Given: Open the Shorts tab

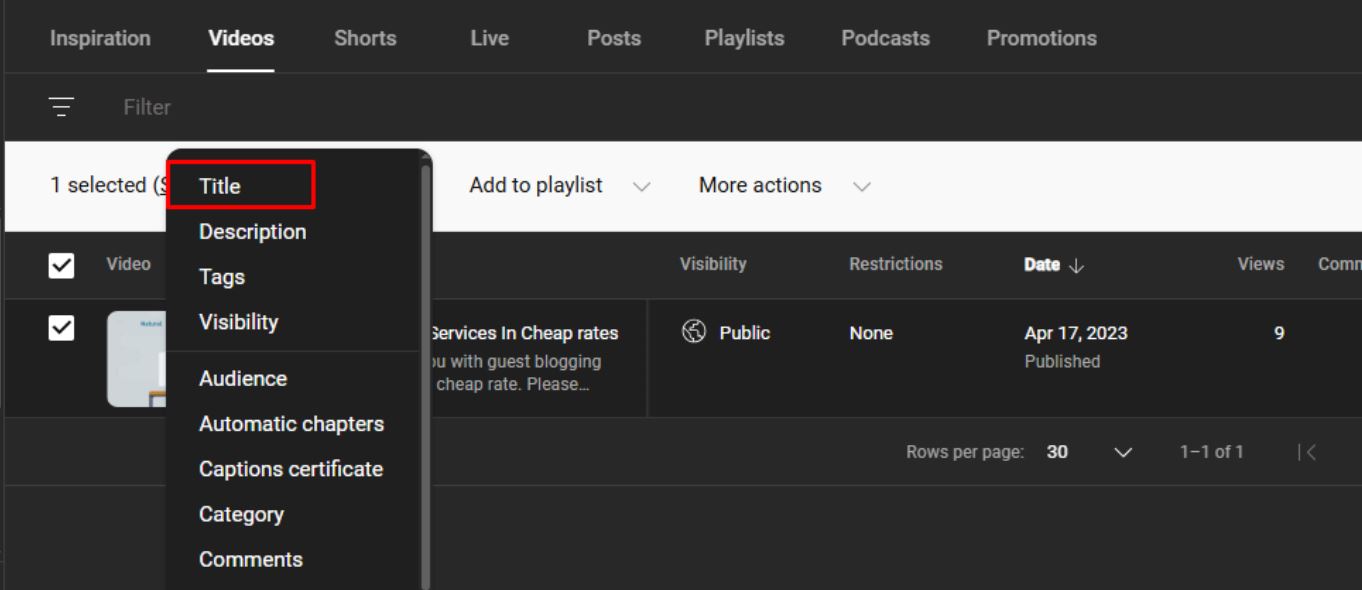Looking at the screenshot, I should point(365,38).
